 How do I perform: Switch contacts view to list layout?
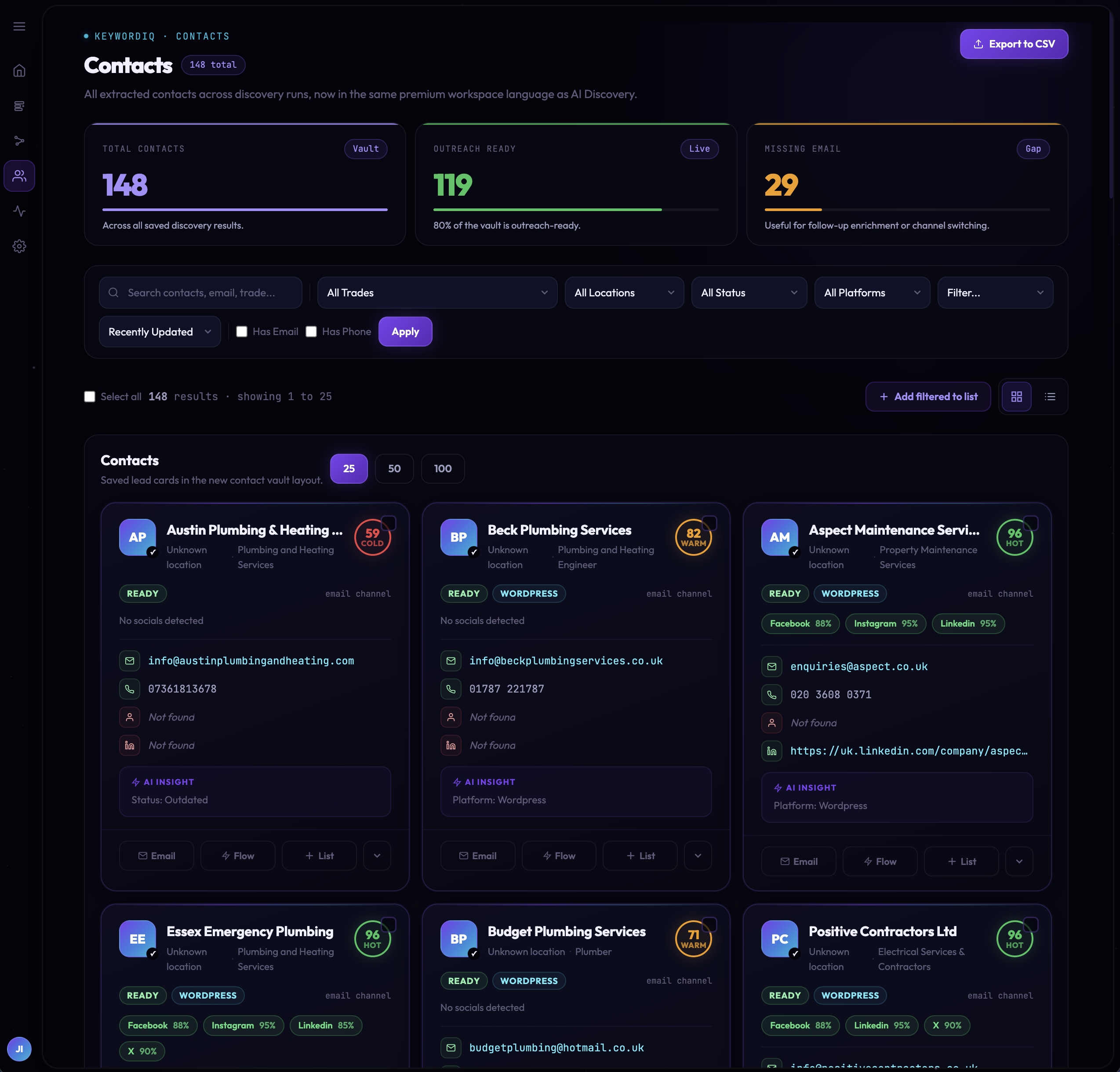pyautogui.click(x=1050, y=396)
